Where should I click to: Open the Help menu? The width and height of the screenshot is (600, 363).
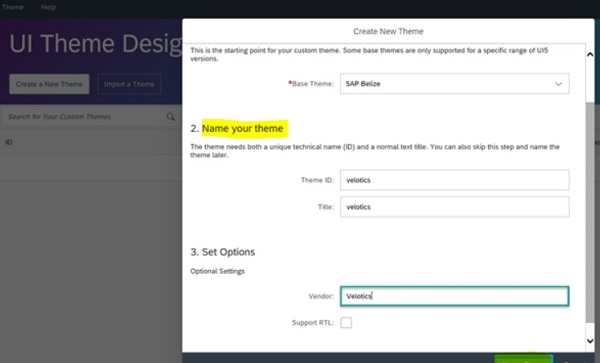pos(48,7)
